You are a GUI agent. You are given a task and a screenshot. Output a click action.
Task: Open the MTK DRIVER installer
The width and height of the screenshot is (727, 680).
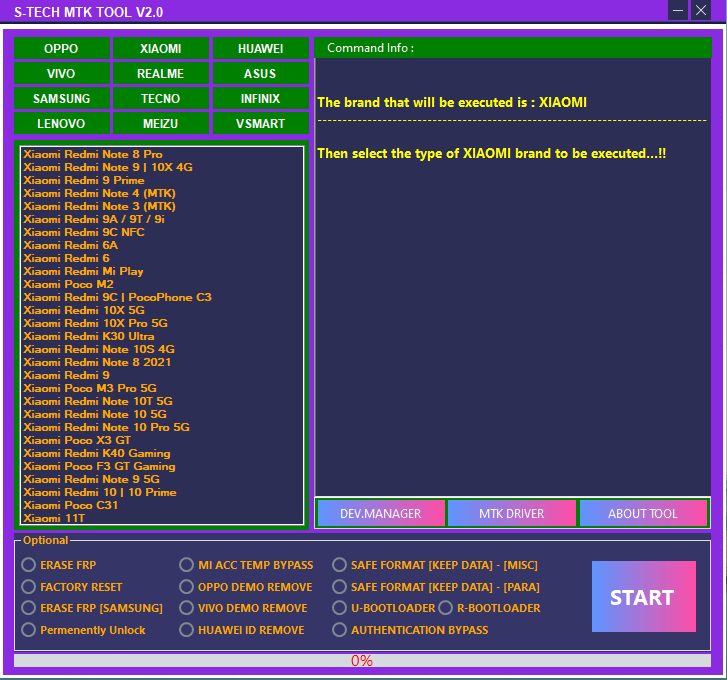tap(512, 513)
